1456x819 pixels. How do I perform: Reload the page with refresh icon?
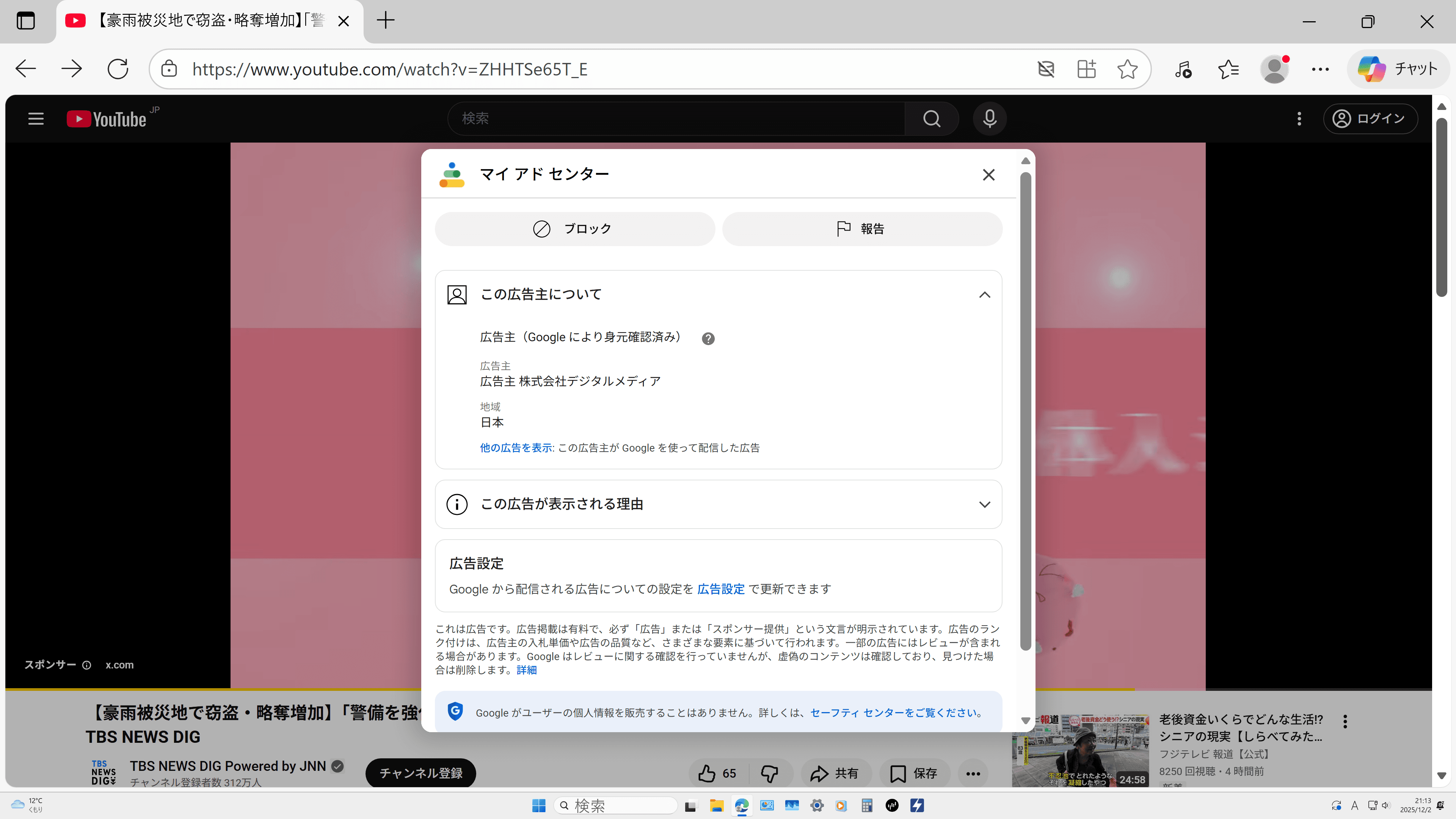(x=118, y=69)
